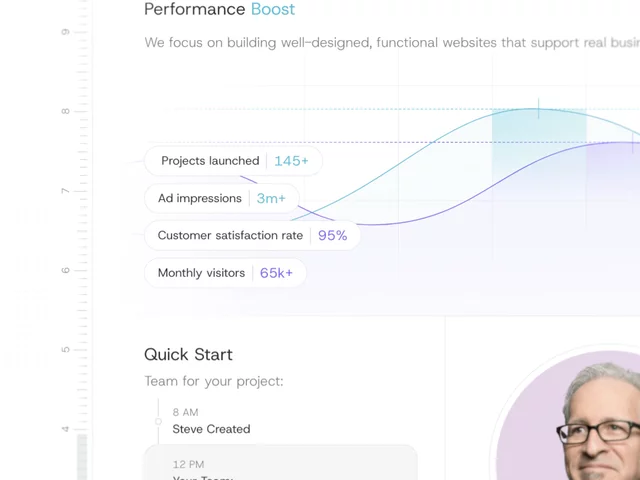Click ruler mark 6 on left scale
Image resolution: width=640 pixels, height=480 pixels.
pyautogui.click(x=65, y=270)
